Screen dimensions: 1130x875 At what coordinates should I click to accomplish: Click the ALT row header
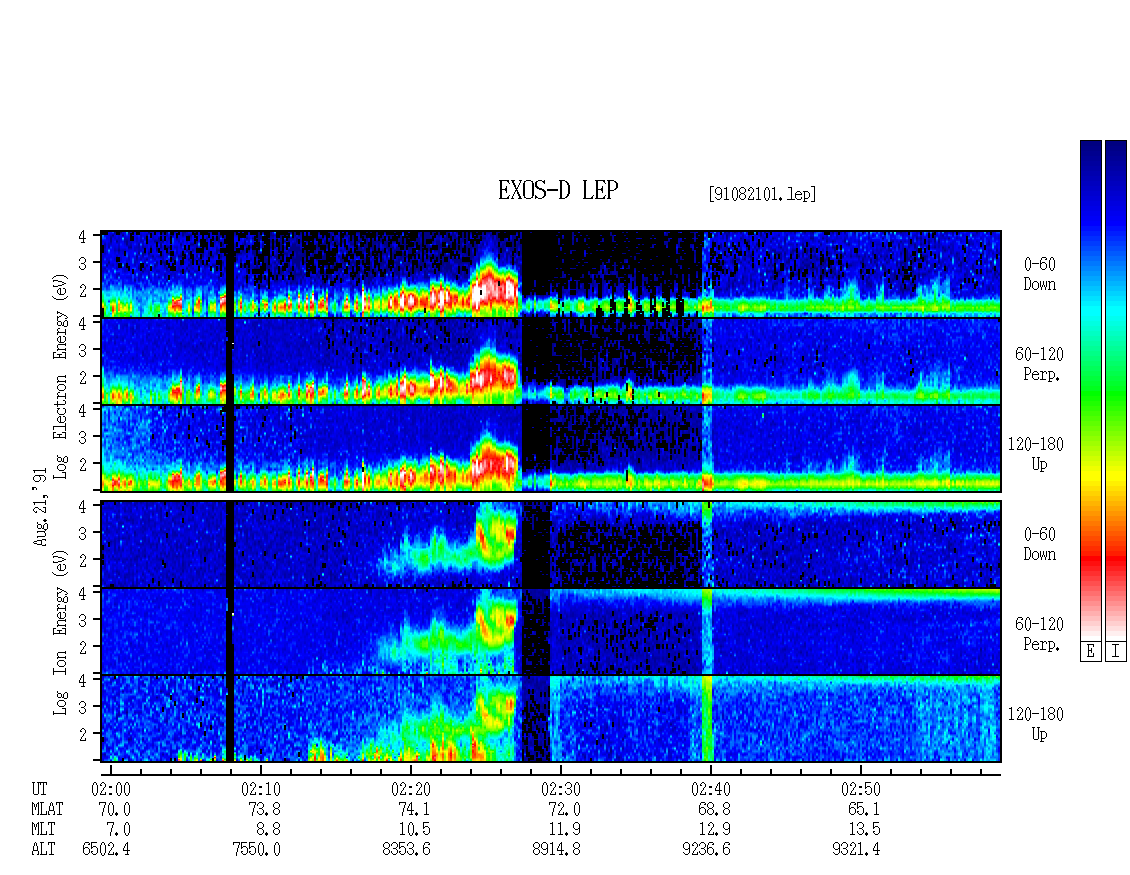point(43,850)
